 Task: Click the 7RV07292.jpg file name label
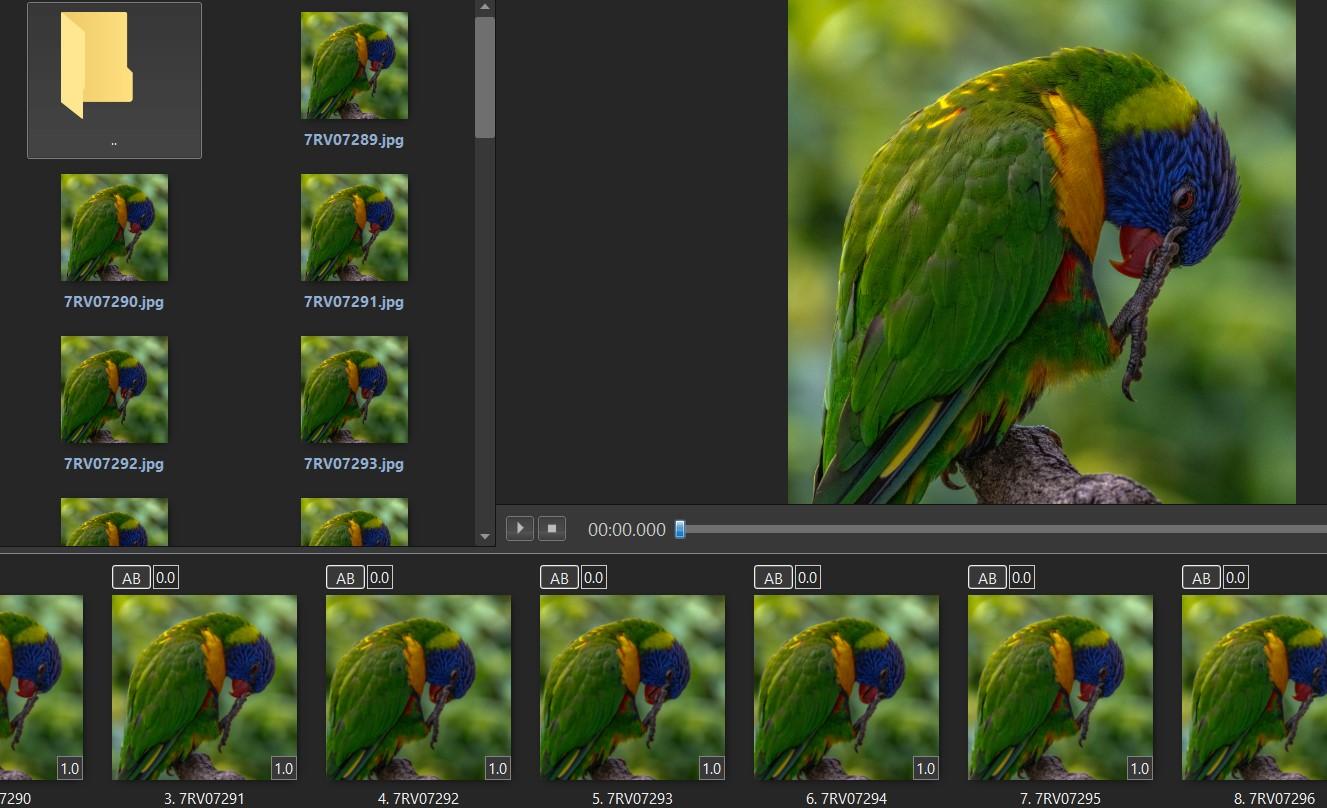[114, 464]
